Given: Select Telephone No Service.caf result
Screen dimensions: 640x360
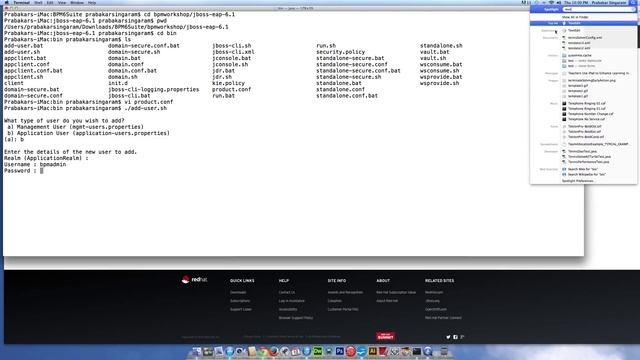Looking at the screenshot, I should [586, 119].
